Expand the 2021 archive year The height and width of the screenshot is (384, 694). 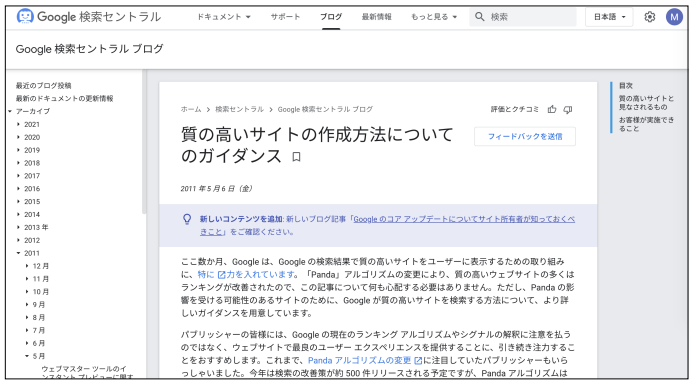coord(18,124)
